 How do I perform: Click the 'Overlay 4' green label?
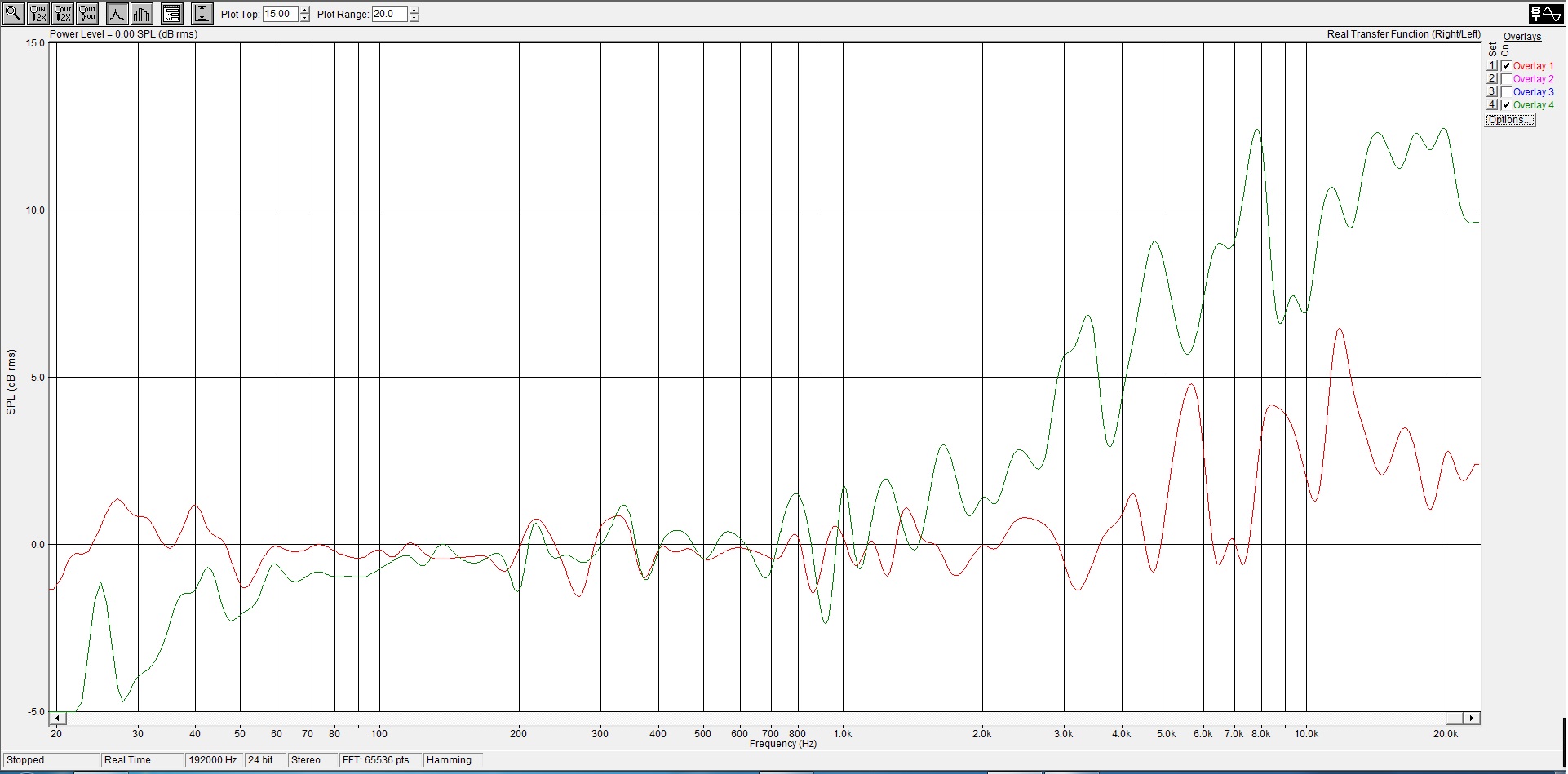pos(1533,105)
